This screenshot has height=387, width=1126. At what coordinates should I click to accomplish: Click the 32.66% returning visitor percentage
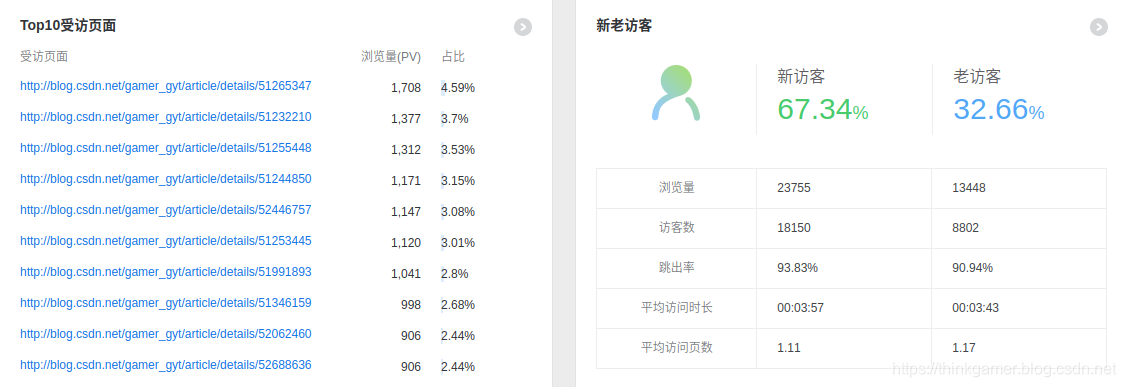[999, 109]
